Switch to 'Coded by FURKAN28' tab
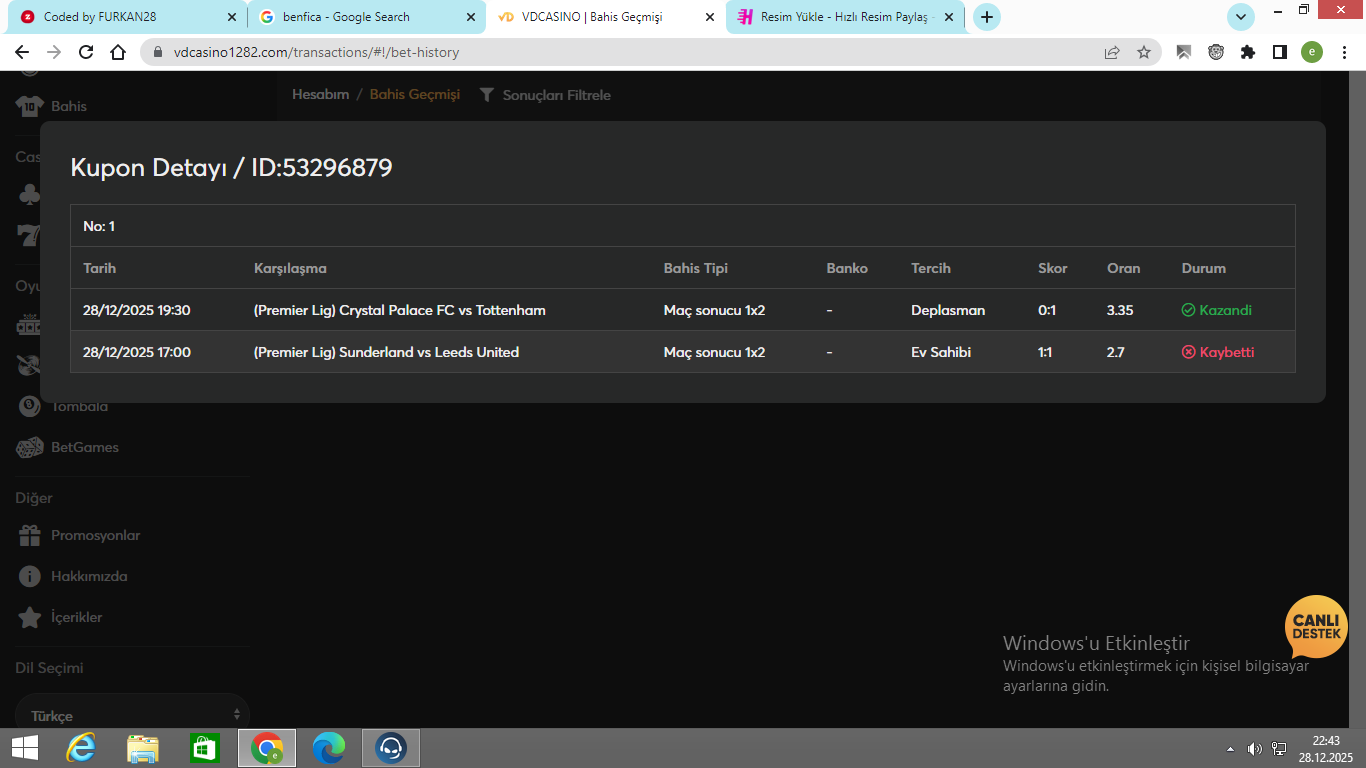Image resolution: width=1366 pixels, height=768 pixels. [129, 17]
